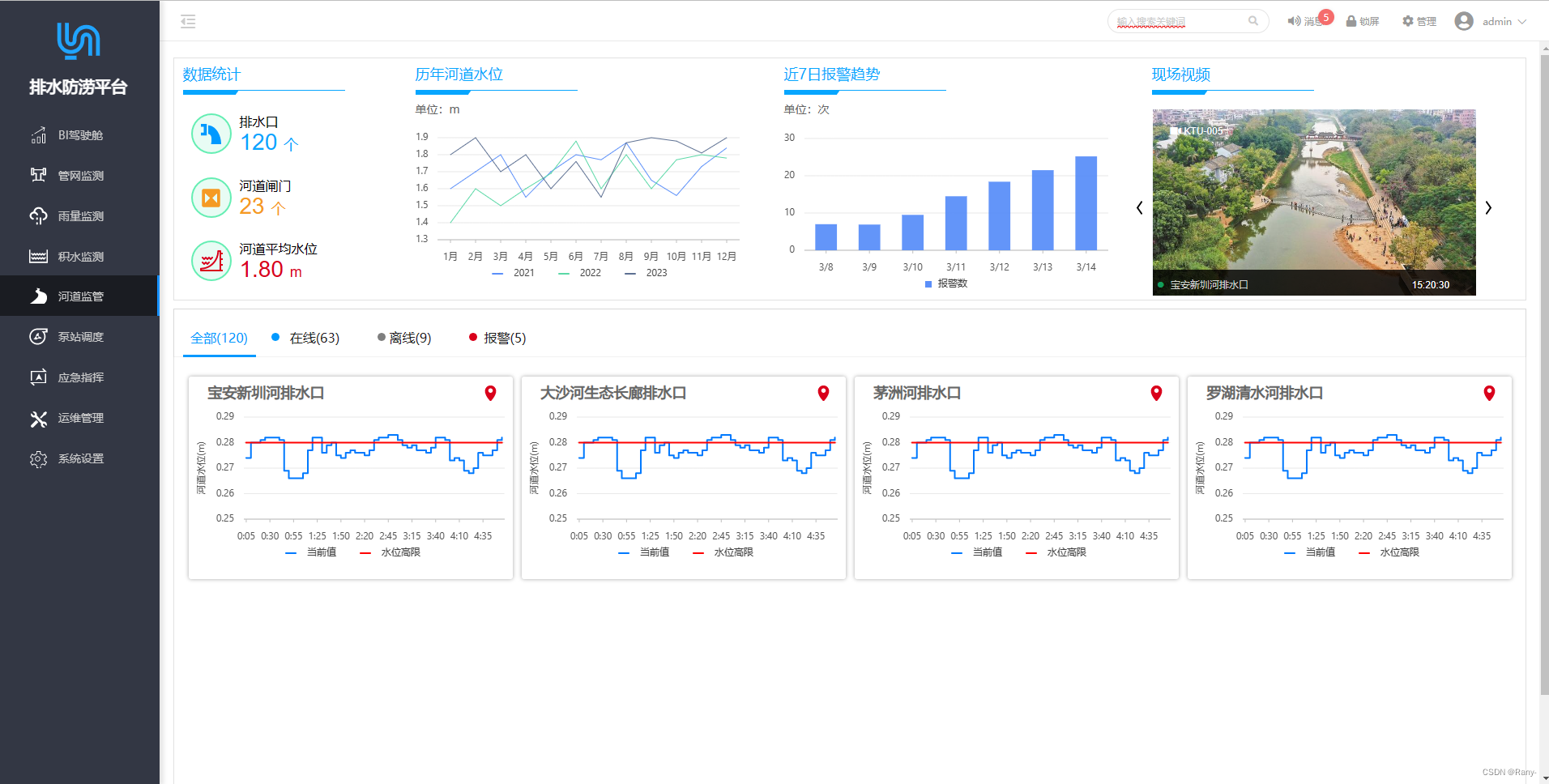The width and height of the screenshot is (1549, 784).
Task: Open the BI驾驶舱 sidebar menu
Action: point(79,135)
